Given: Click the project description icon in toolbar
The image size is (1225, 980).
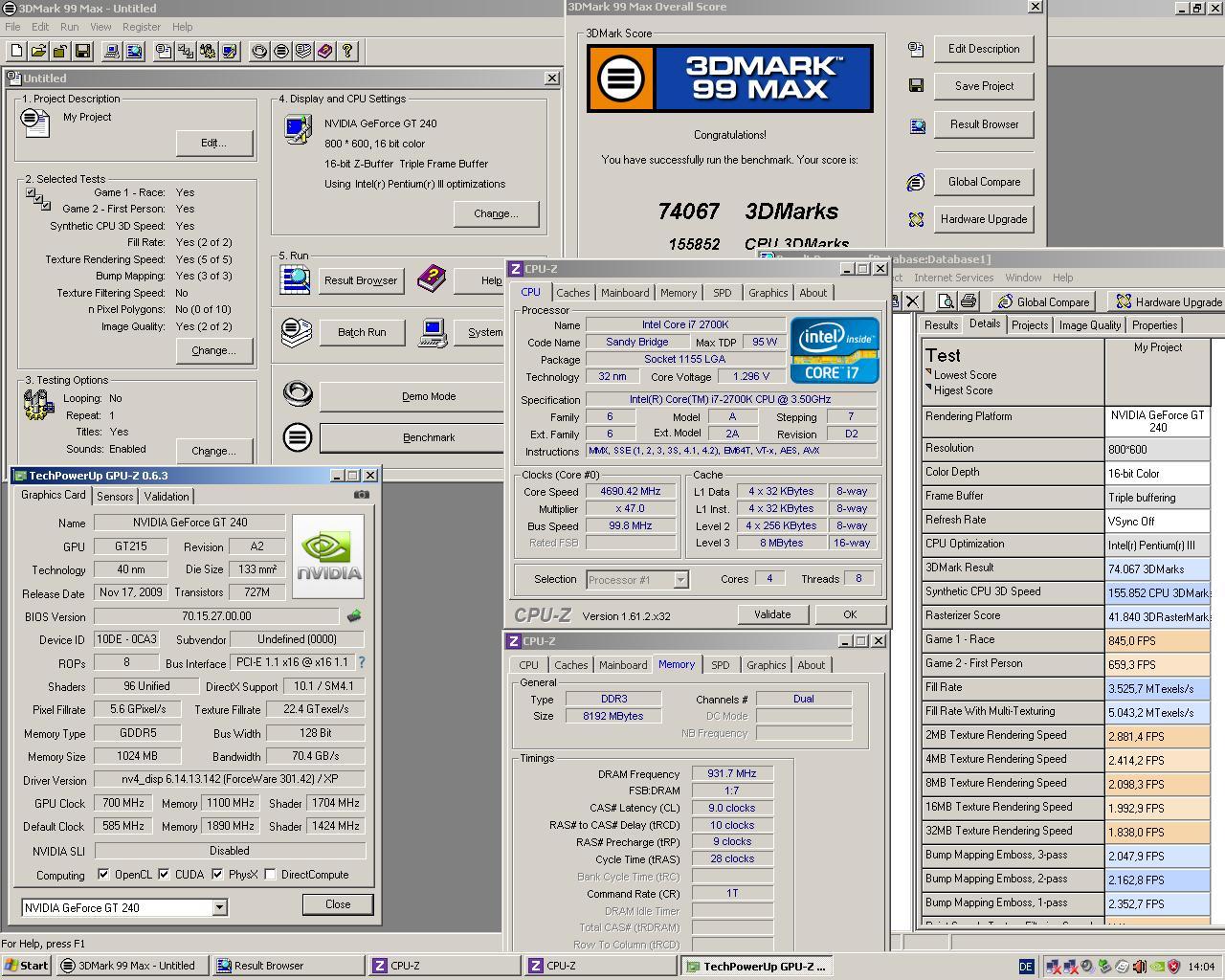Looking at the screenshot, I should [x=164, y=51].
